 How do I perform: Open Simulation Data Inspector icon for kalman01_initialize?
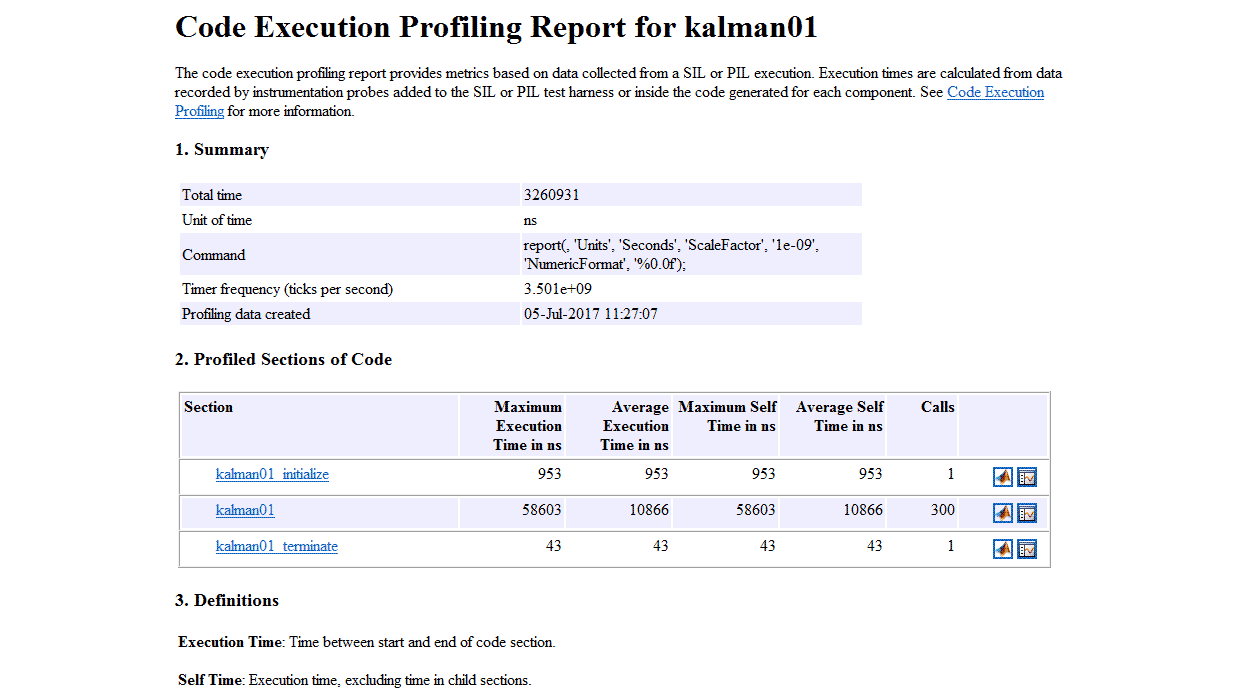[x=1027, y=477]
